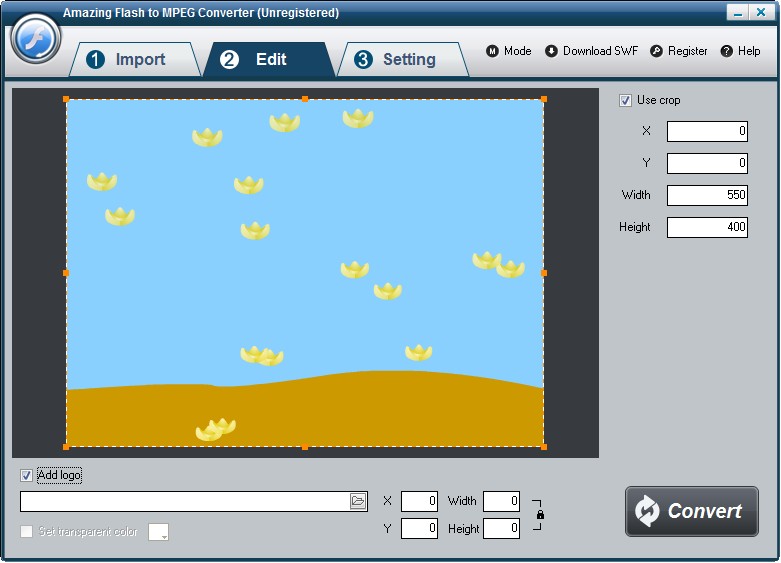Click the logo Height field
The height and width of the screenshot is (563, 781).
point(502,529)
